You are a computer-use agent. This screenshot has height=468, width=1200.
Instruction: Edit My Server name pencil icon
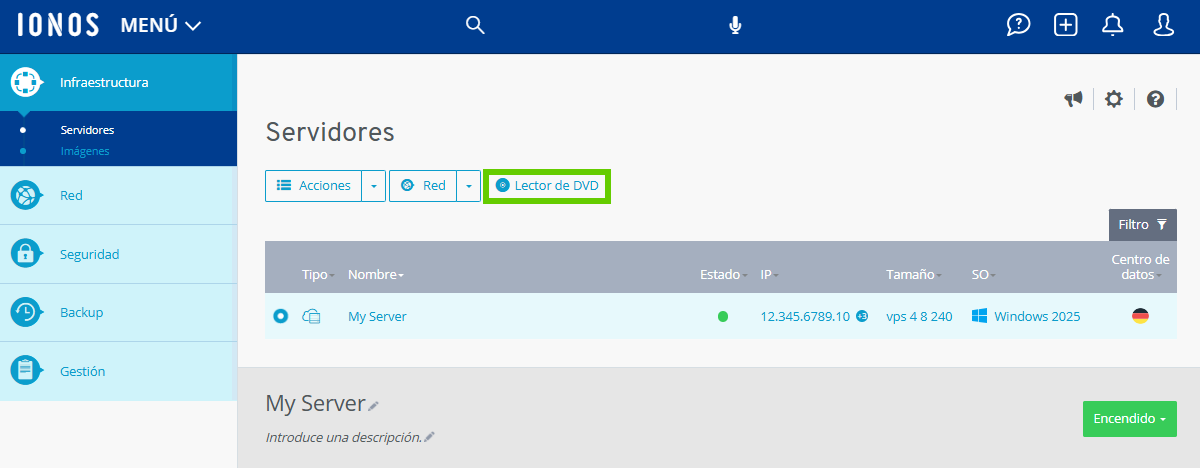pyautogui.click(x=374, y=405)
